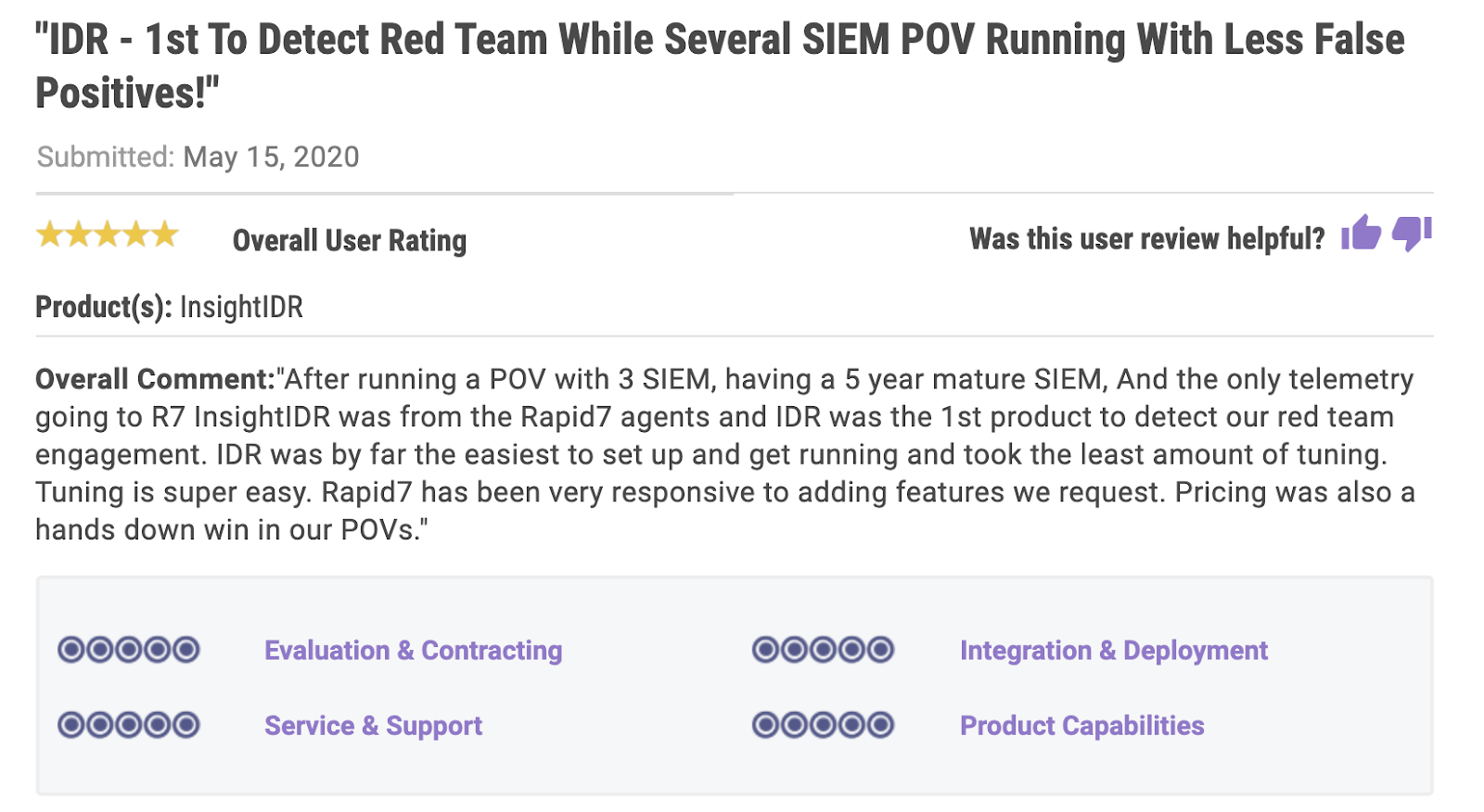
Task: Click Evaluation & Contracting rating circles
Action: tap(129, 650)
